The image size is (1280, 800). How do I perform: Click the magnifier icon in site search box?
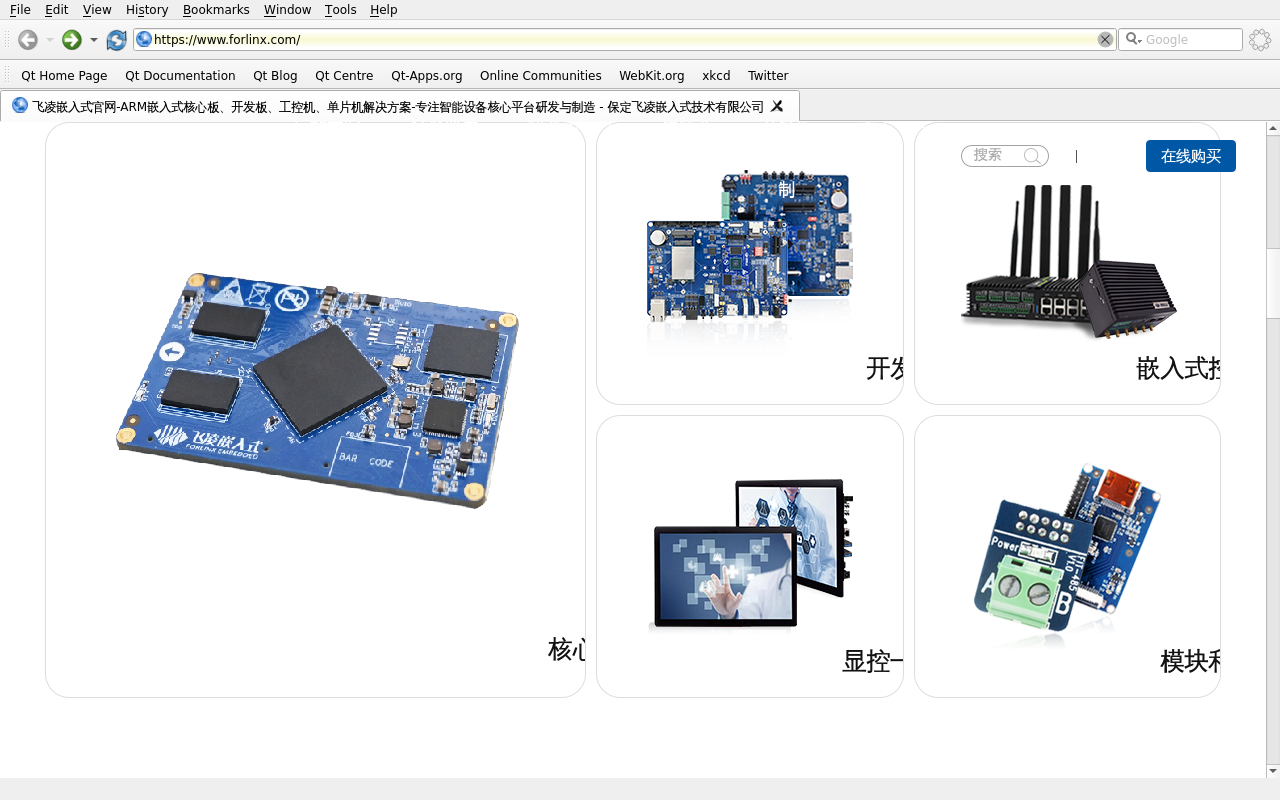[x=1032, y=156]
